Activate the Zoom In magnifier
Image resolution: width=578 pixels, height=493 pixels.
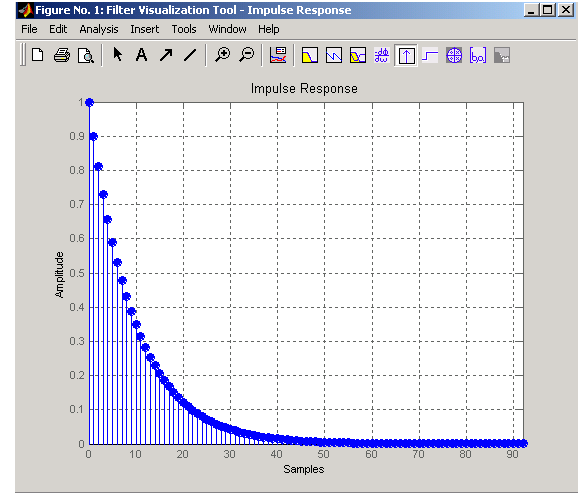point(223,55)
